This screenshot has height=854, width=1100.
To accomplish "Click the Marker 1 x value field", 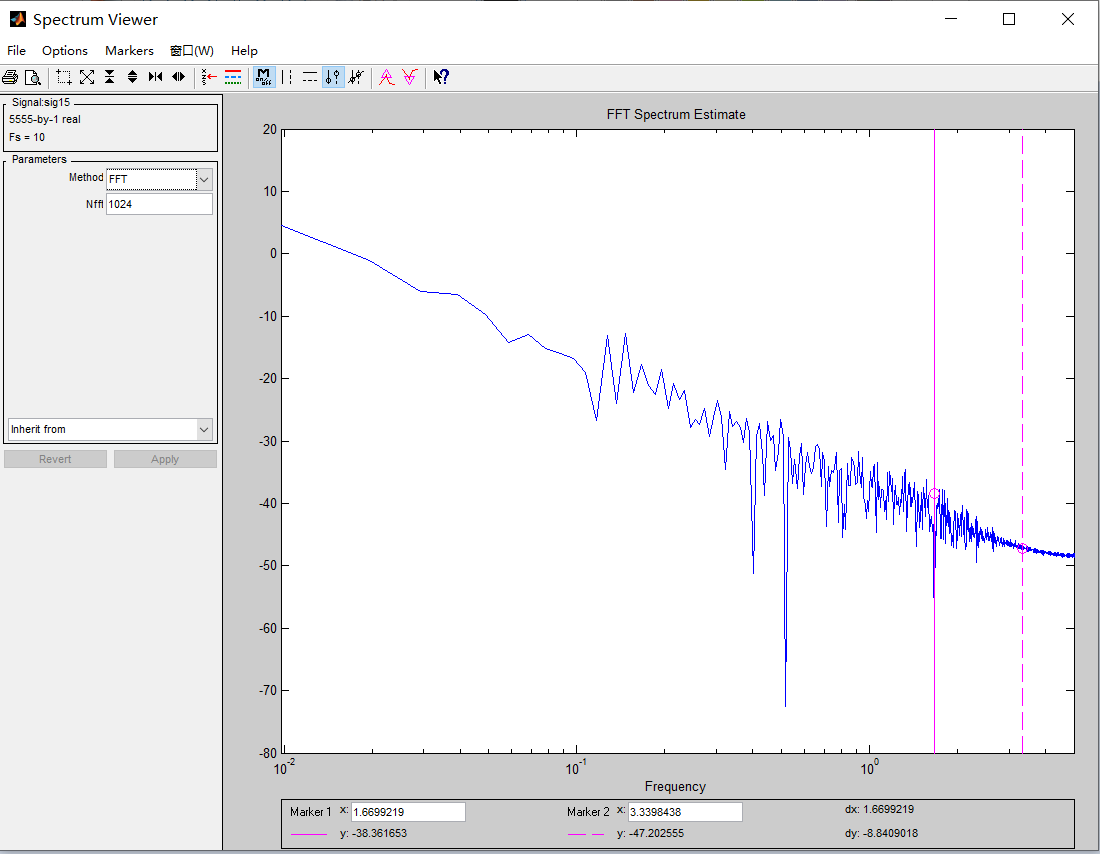I will click(408, 812).
